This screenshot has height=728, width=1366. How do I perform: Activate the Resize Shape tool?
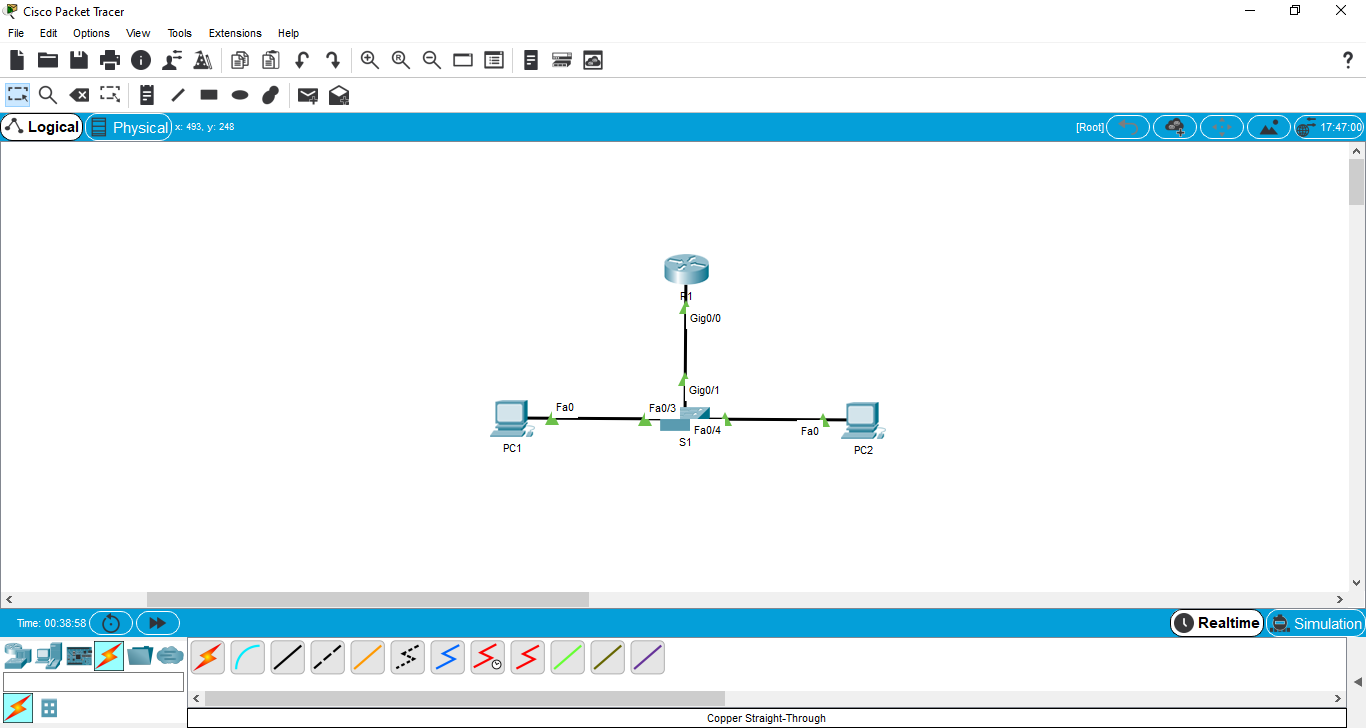[110, 95]
